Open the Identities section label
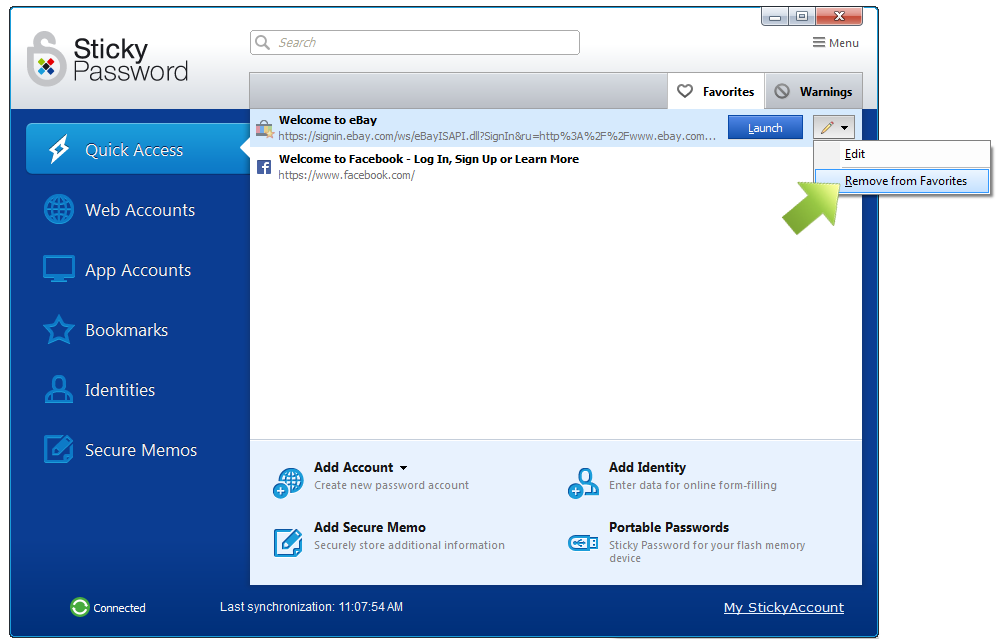Image resolution: width=1008 pixels, height=639 pixels. click(120, 390)
